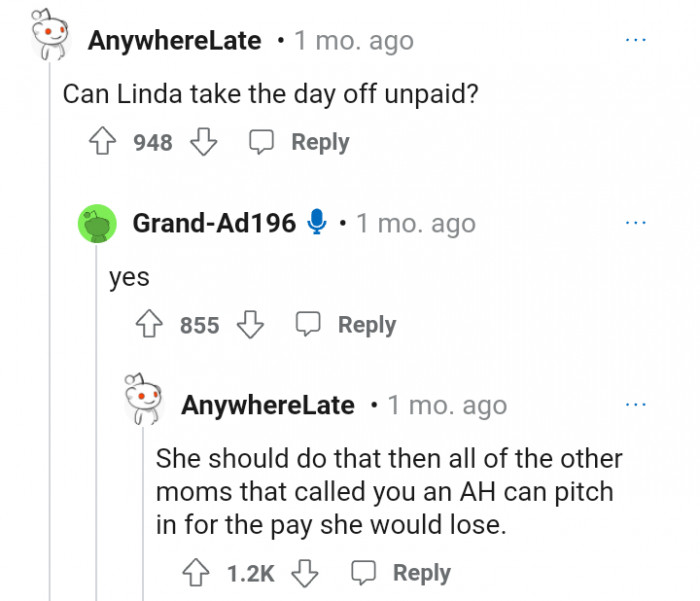Open Grand-Ad196's user profile
Screen dimensions: 700x601
(x=214, y=223)
